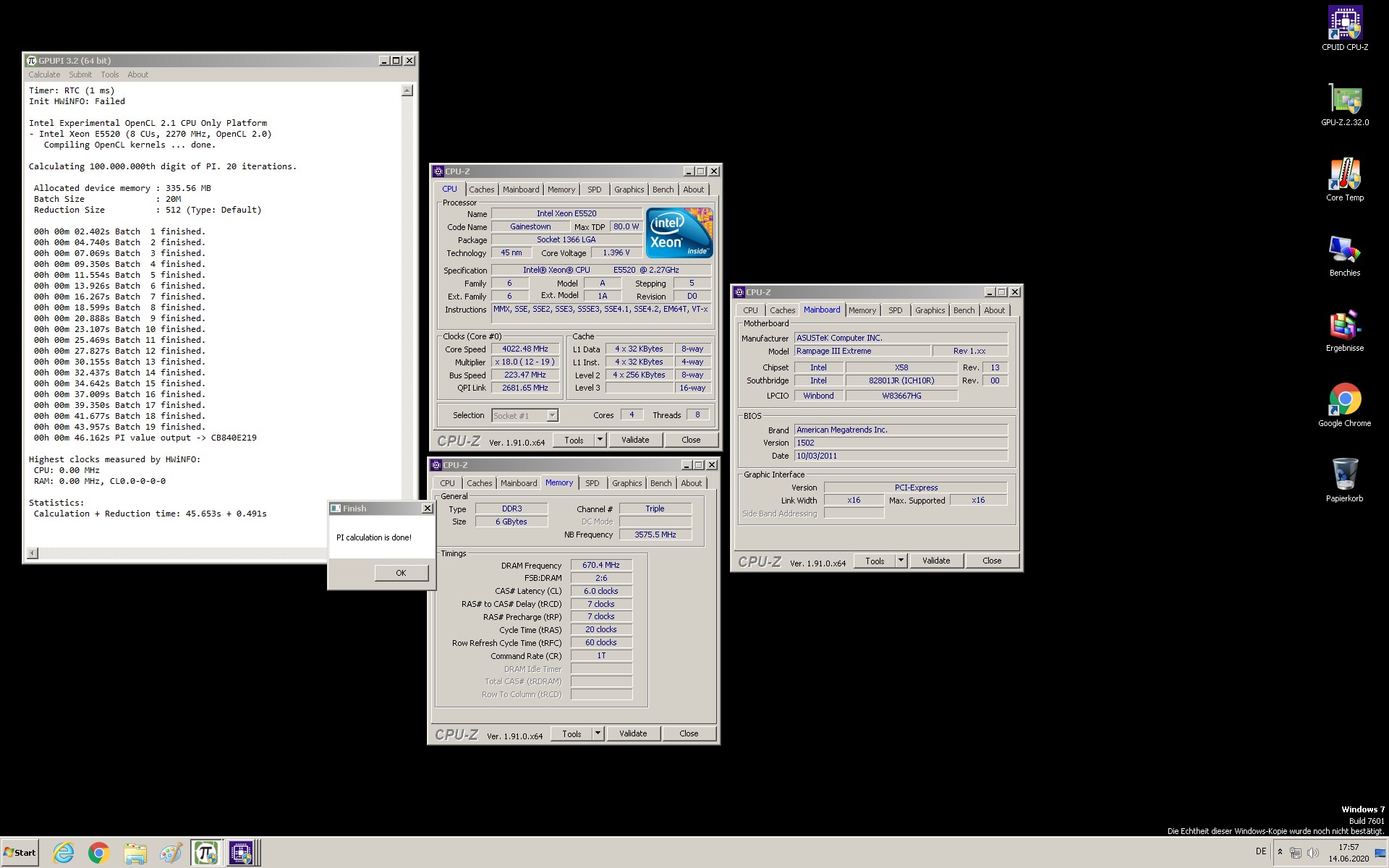Viewport: 1389px width, 868px height.
Task: Expand Tools dropdown arrow in Memory window
Action: click(598, 733)
